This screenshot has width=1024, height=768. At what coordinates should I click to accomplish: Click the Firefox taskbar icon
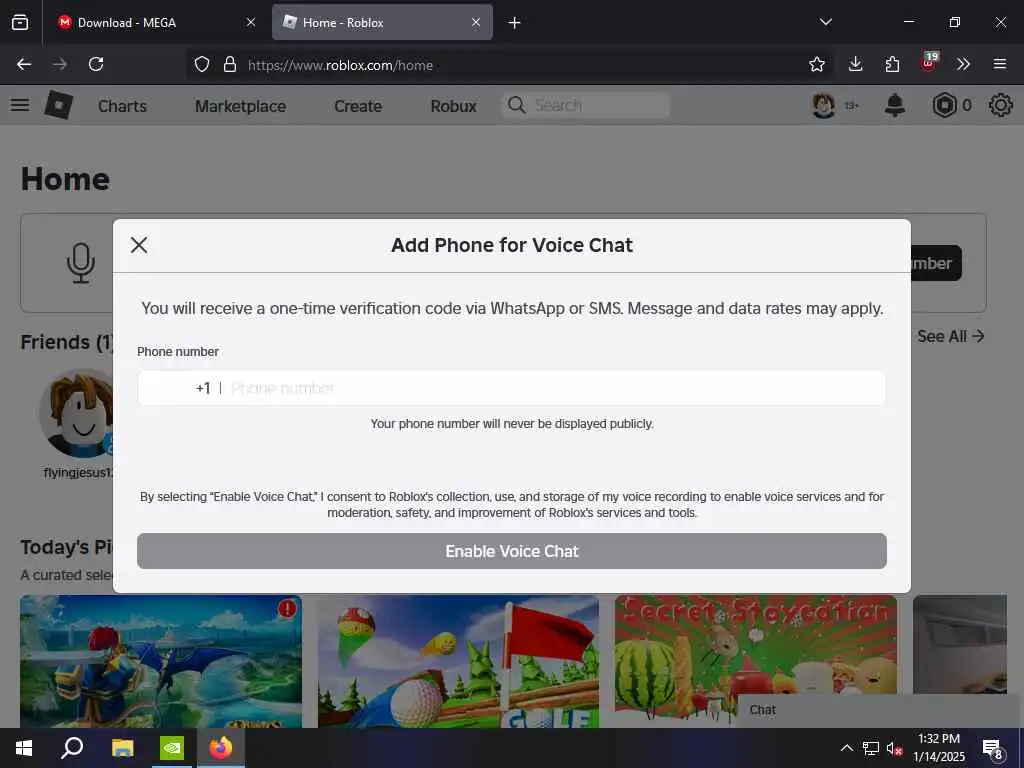tap(221, 748)
